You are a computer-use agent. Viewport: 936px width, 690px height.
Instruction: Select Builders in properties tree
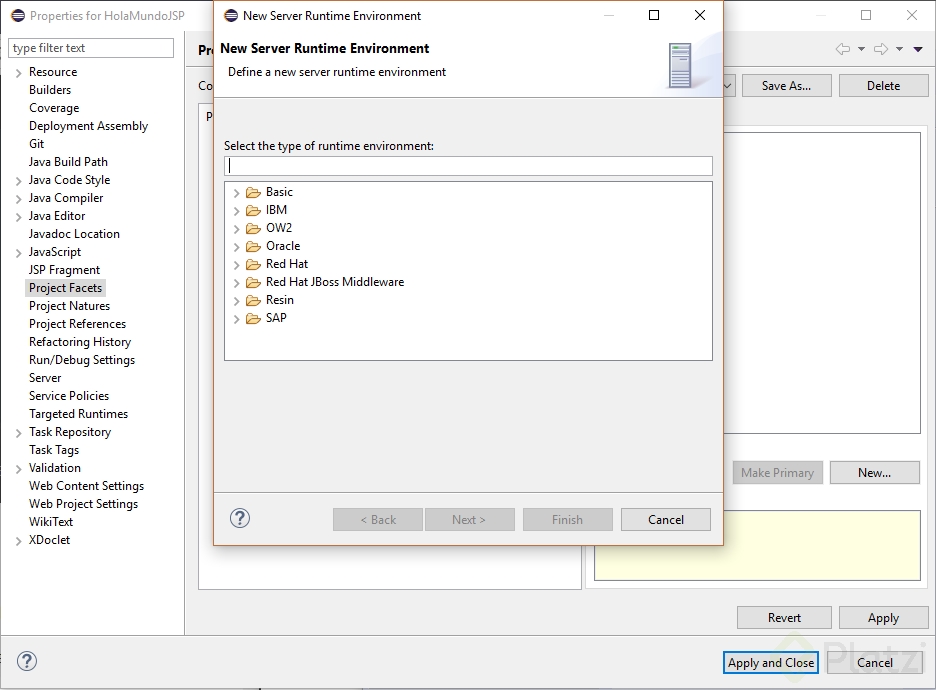pyautogui.click(x=50, y=90)
